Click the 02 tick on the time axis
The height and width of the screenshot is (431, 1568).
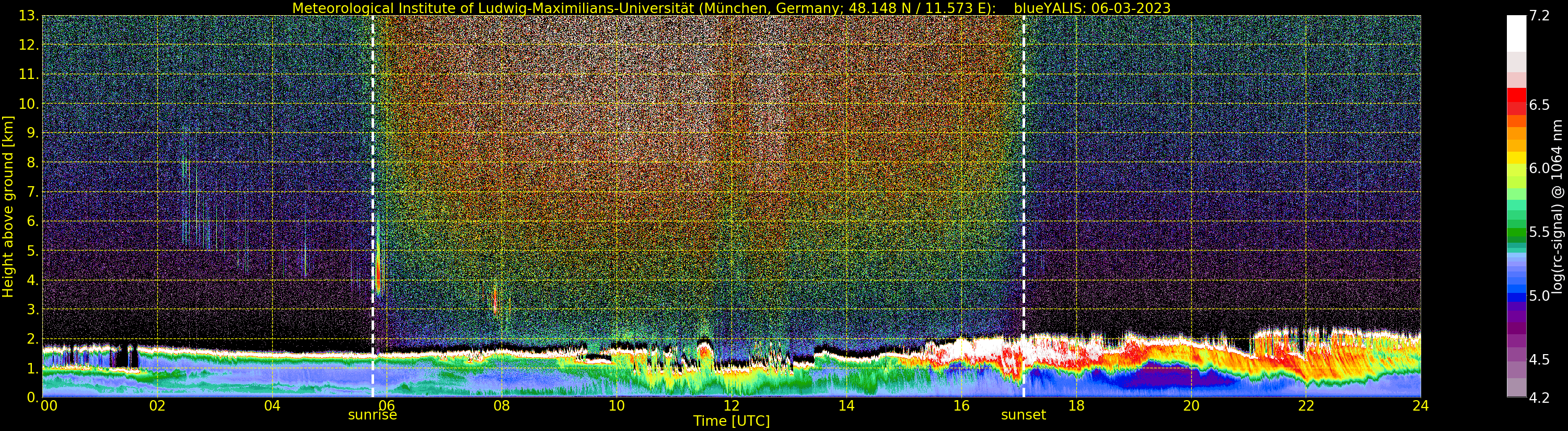[157, 406]
